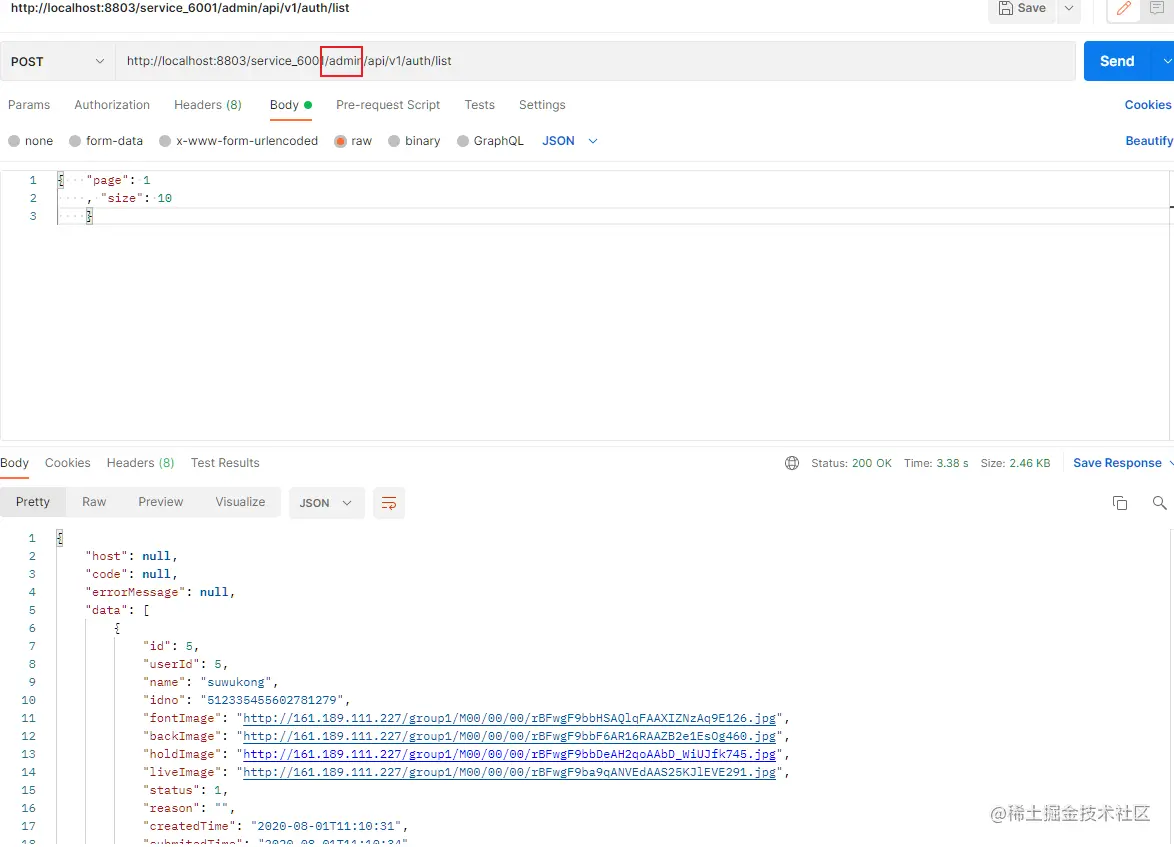Viewport: 1174px width, 847px height.
Task: Open the comments icon at top right
Action: 1157,9
